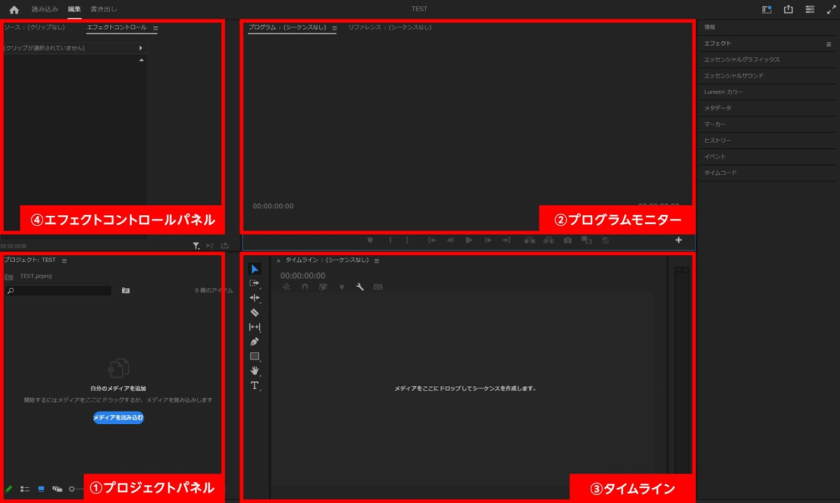The image size is (840, 503).
Task: Click the メディアを読み込む button
Action: coord(118,417)
